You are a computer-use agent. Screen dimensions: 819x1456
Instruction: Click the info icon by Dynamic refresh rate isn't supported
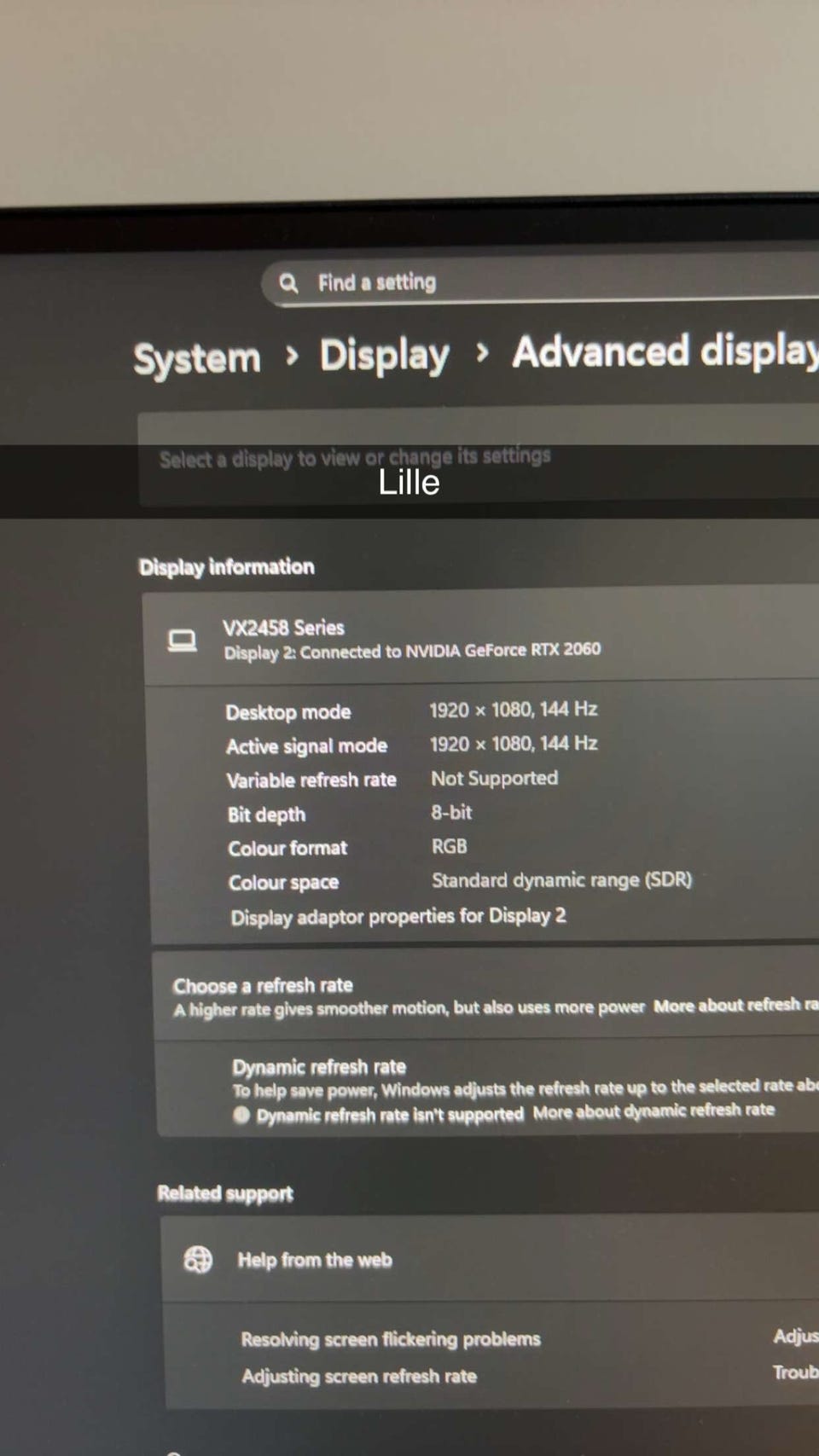tap(241, 1115)
